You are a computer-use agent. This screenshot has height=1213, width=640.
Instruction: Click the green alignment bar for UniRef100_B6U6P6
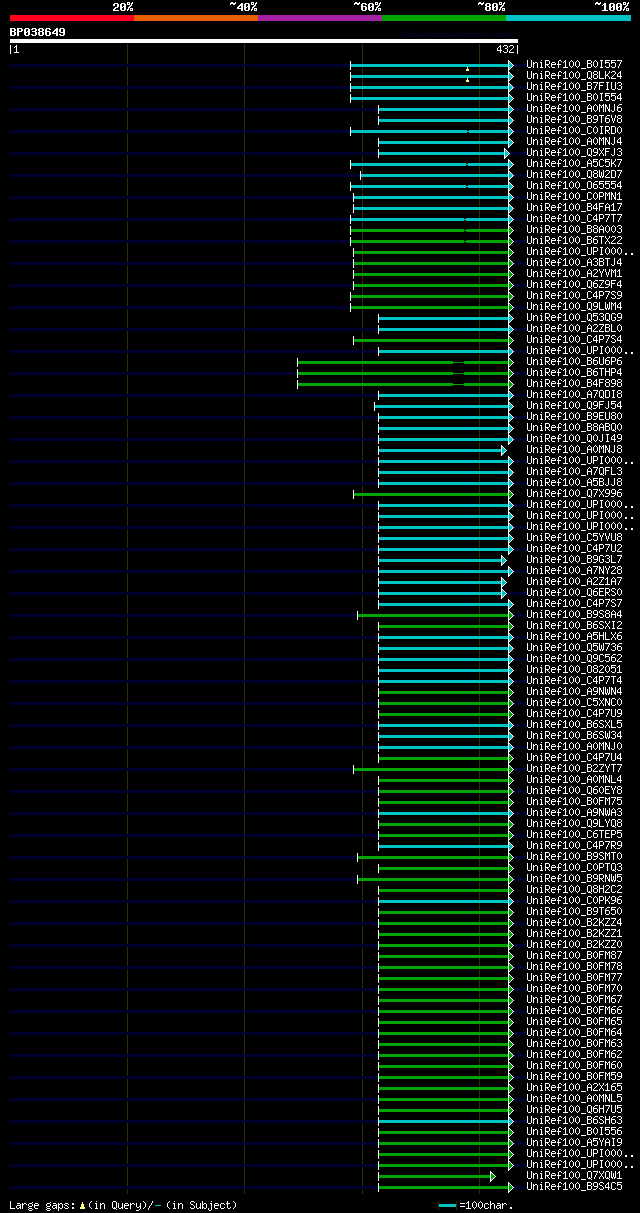pos(405,361)
